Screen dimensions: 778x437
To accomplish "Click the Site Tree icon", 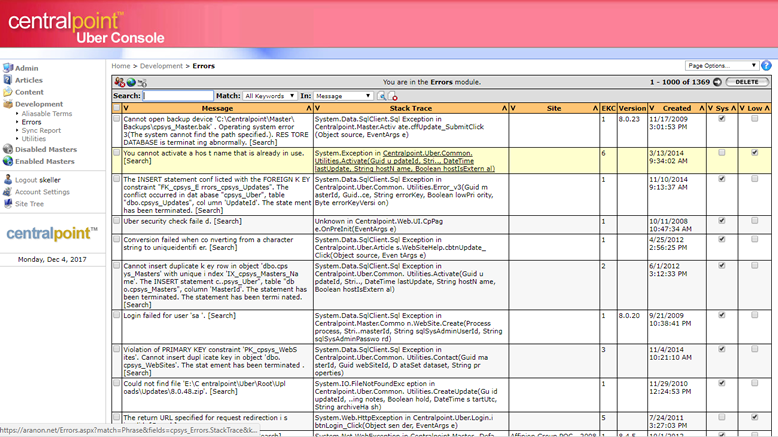I will 8,203.
